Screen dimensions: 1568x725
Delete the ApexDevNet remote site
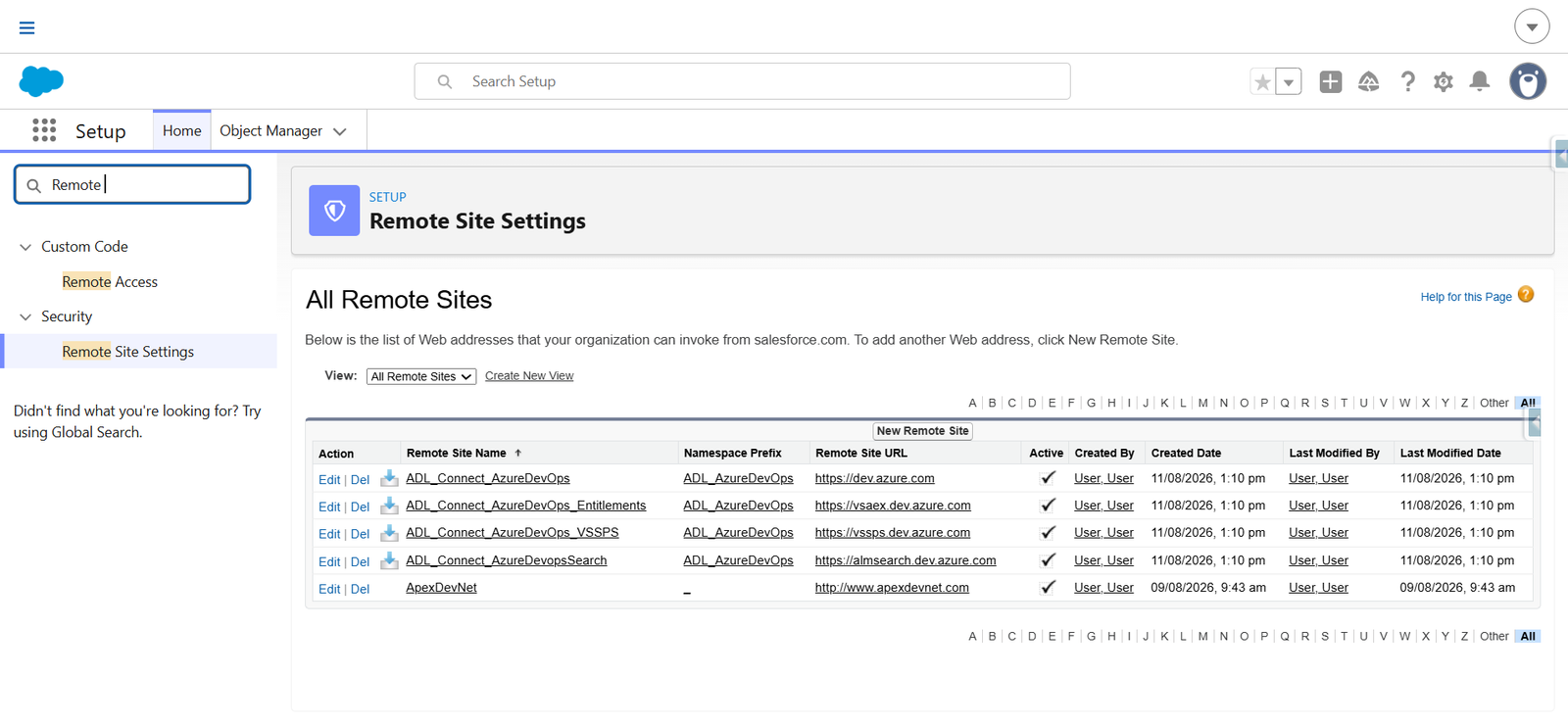tap(360, 590)
